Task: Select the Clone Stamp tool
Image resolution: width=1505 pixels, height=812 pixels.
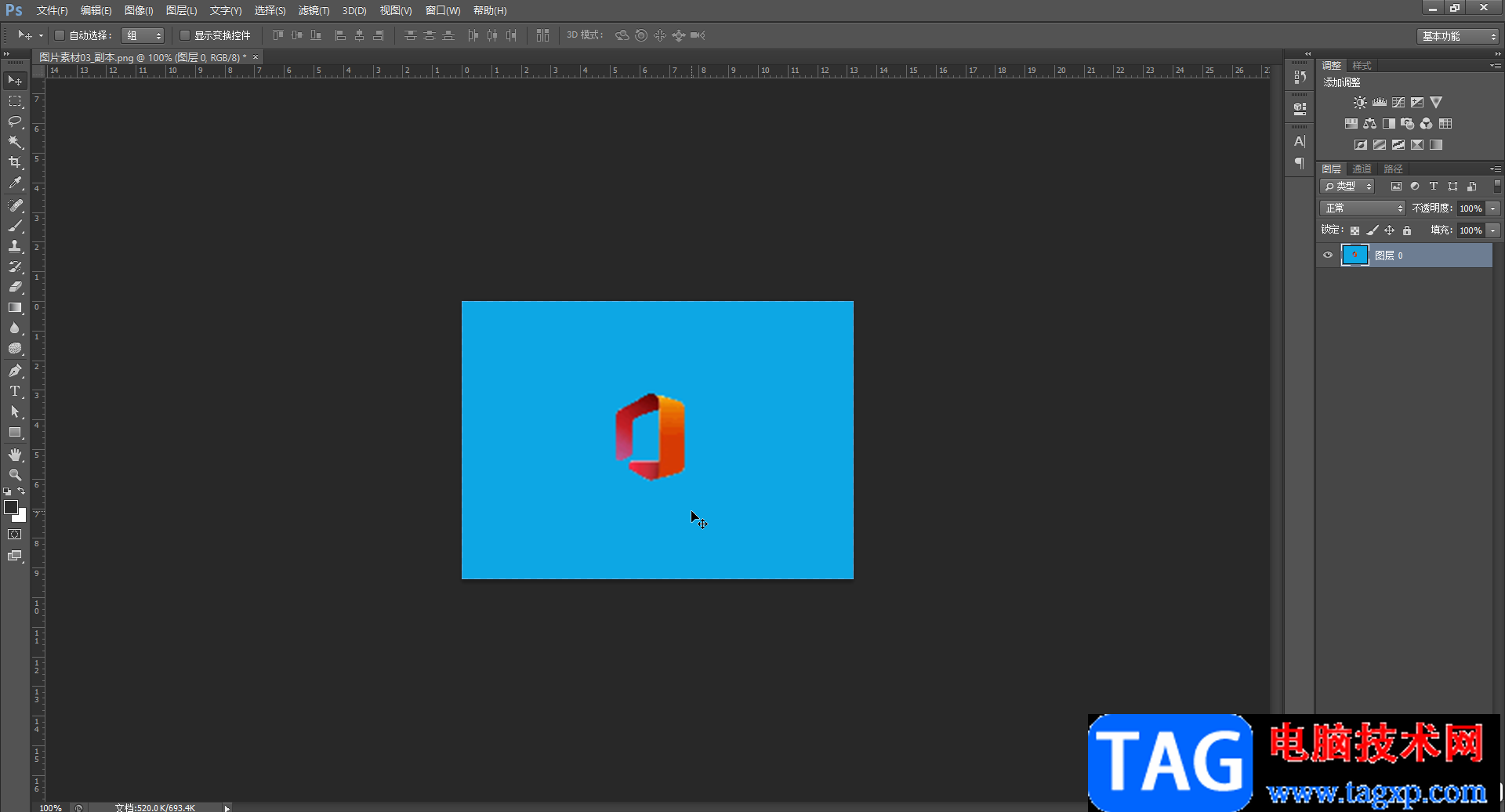Action: 15,246
